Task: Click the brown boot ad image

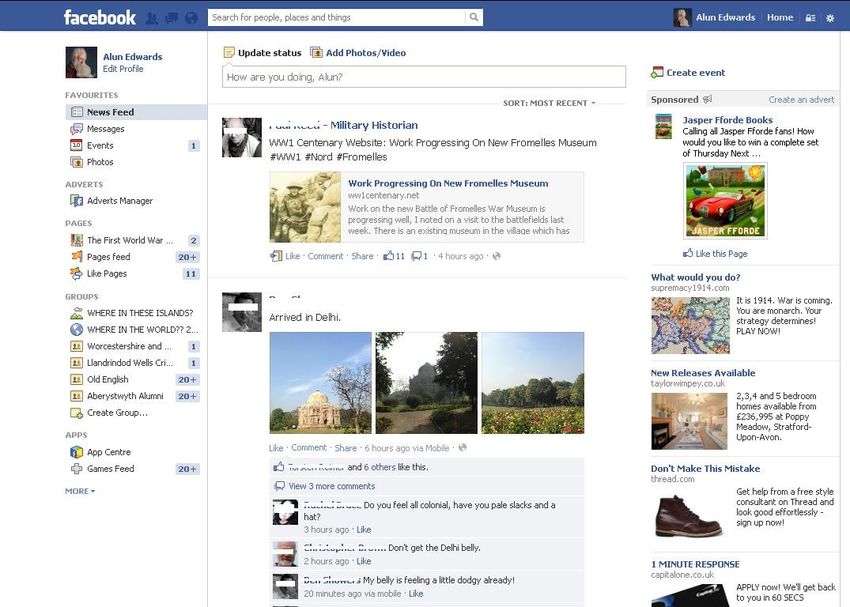Action: 689,515
